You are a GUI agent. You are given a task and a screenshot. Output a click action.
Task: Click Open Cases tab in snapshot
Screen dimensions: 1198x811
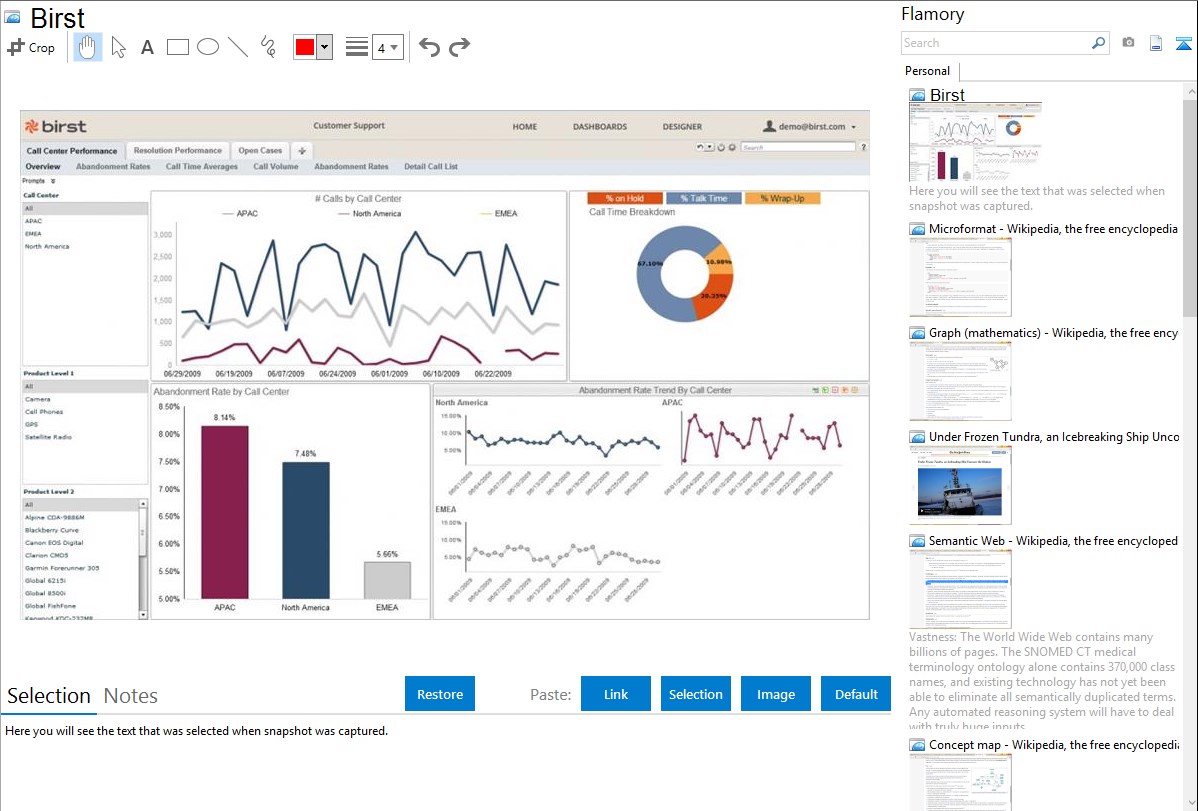click(x=260, y=151)
